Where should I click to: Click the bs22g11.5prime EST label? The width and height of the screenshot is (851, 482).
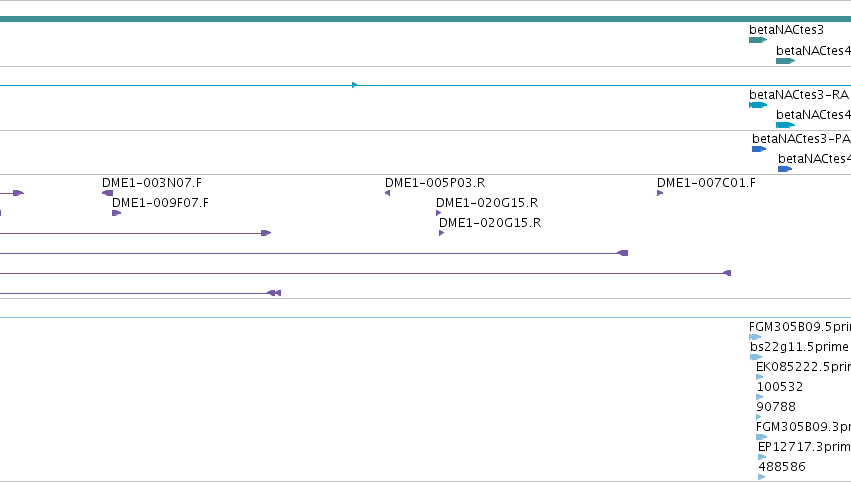(x=799, y=347)
